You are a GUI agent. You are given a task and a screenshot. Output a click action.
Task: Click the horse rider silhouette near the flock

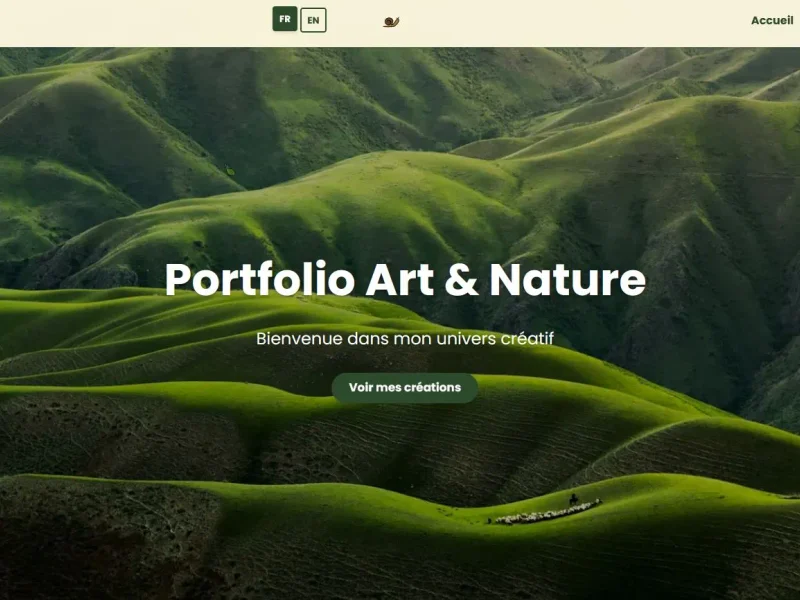pyautogui.click(x=574, y=499)
